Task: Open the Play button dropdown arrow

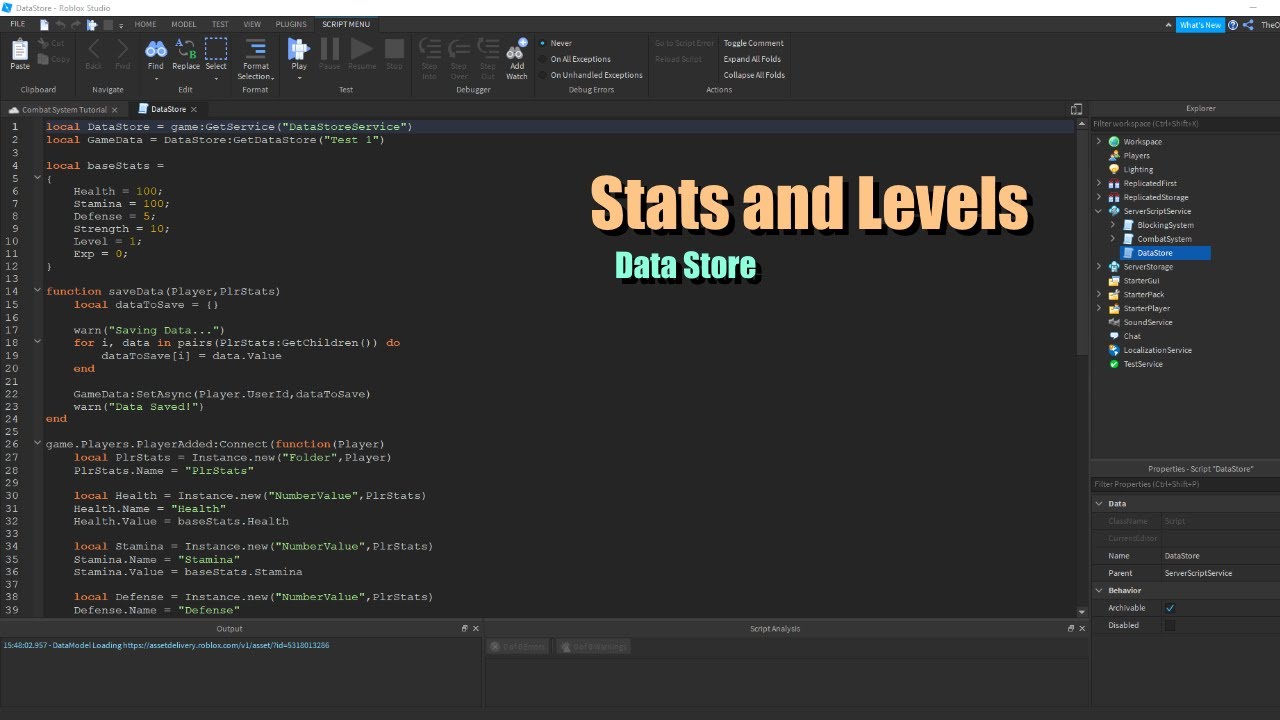Action: pyautogui.click(x=298, y=77)
